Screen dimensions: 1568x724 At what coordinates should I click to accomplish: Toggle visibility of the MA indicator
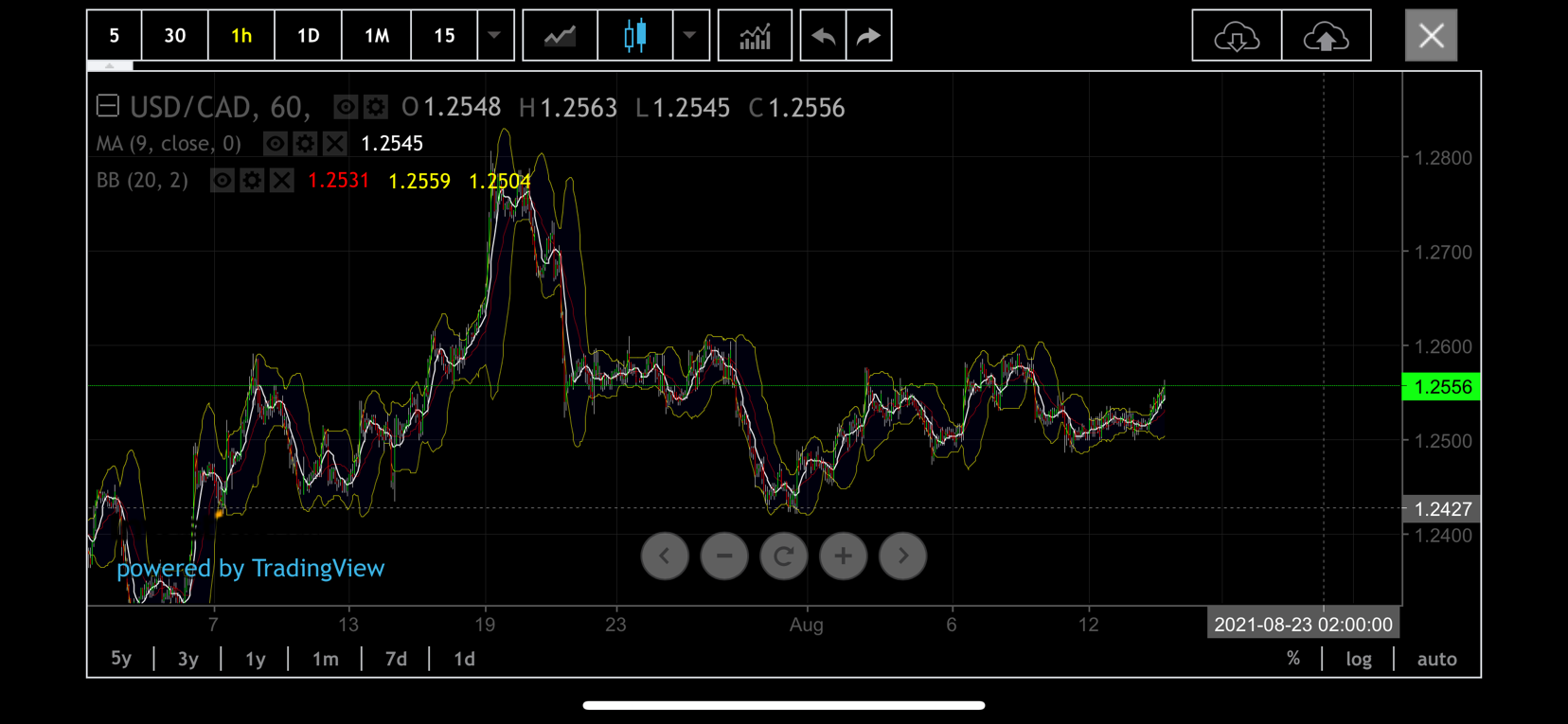pos(275,144)
